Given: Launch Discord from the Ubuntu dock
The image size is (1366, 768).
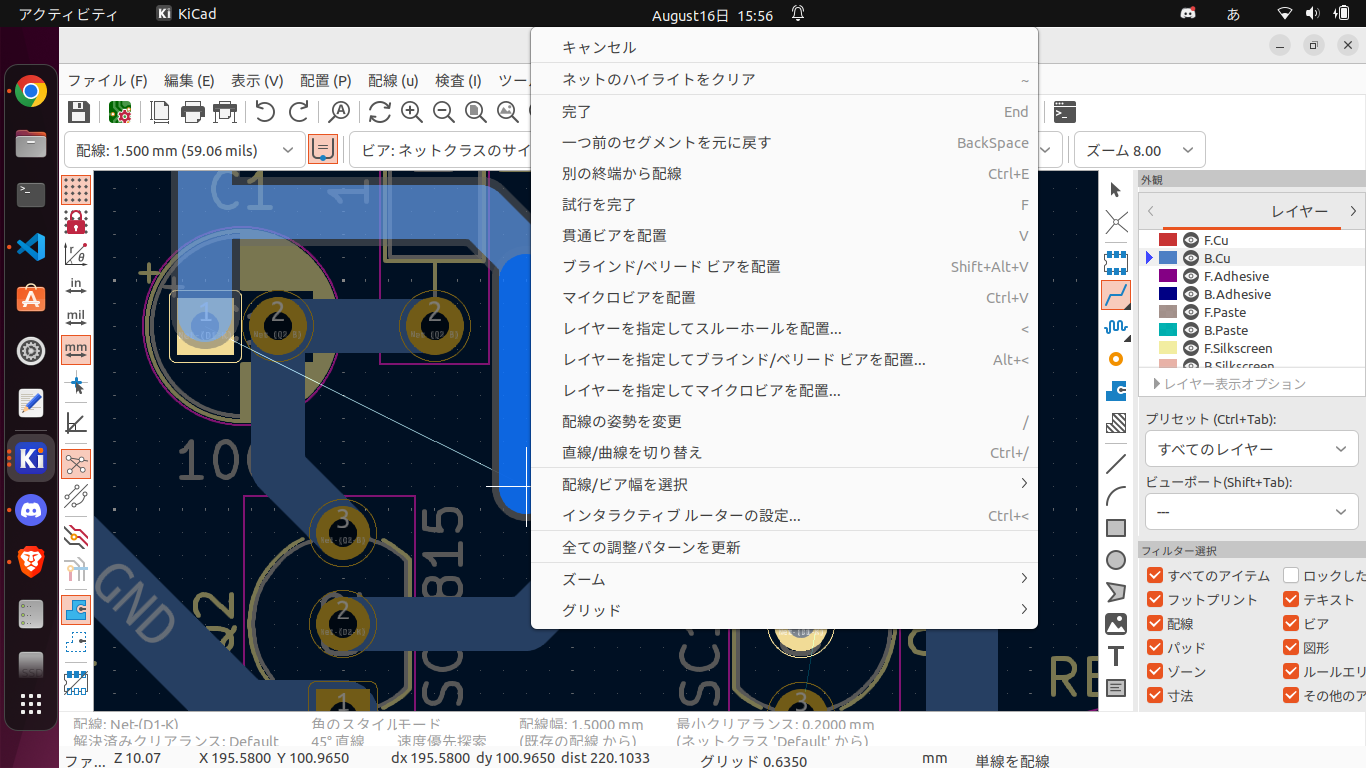Looking at the screenshot, I should click(x=31, y=511).
